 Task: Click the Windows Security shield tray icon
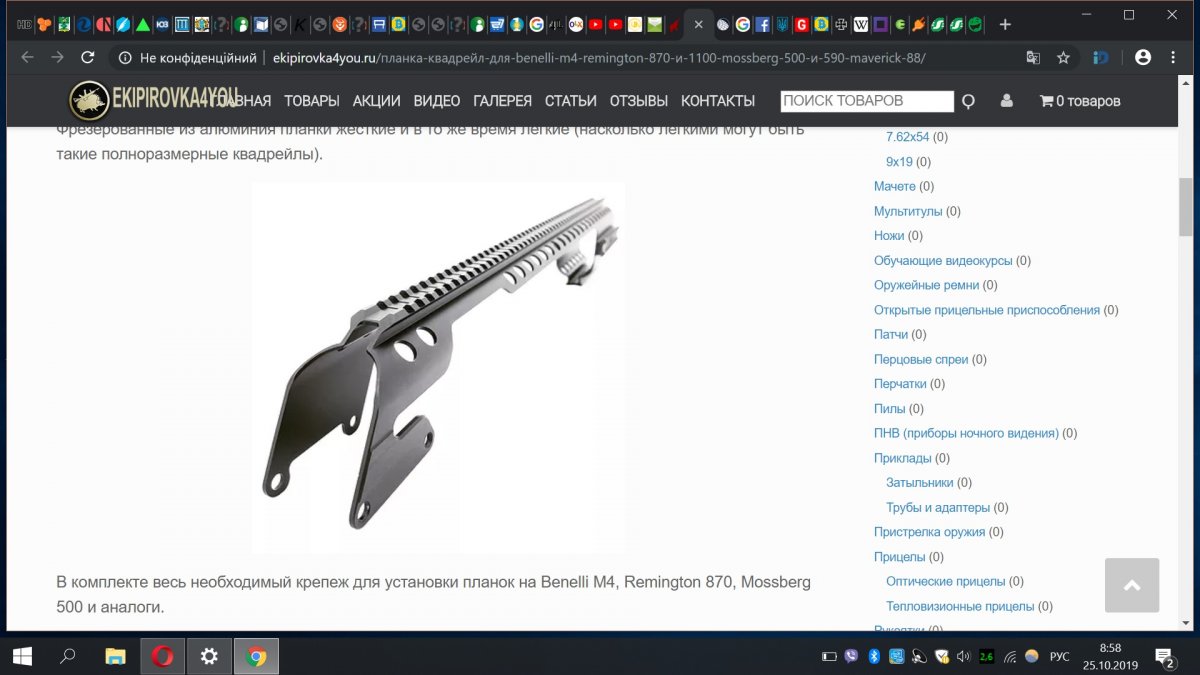(x=941, y=657)
